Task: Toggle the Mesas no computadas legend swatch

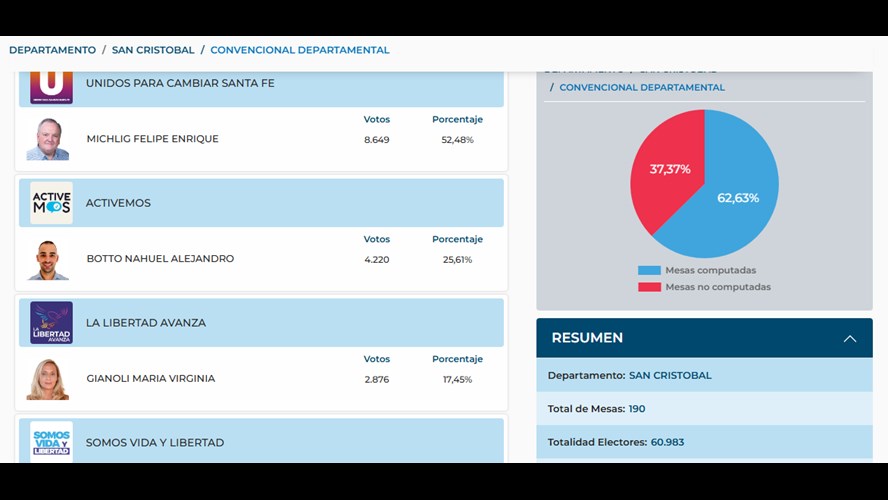Action: 649,287
